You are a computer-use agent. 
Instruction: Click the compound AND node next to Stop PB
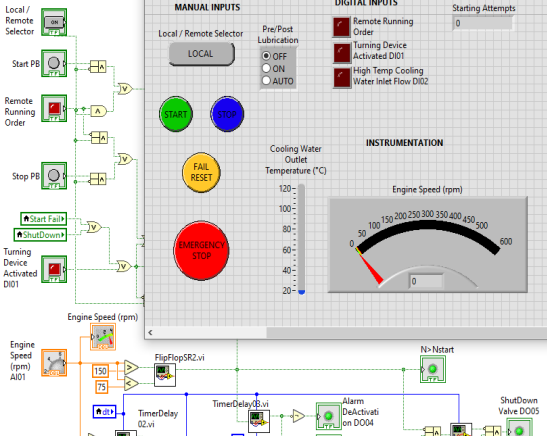(x=98, y=179)
